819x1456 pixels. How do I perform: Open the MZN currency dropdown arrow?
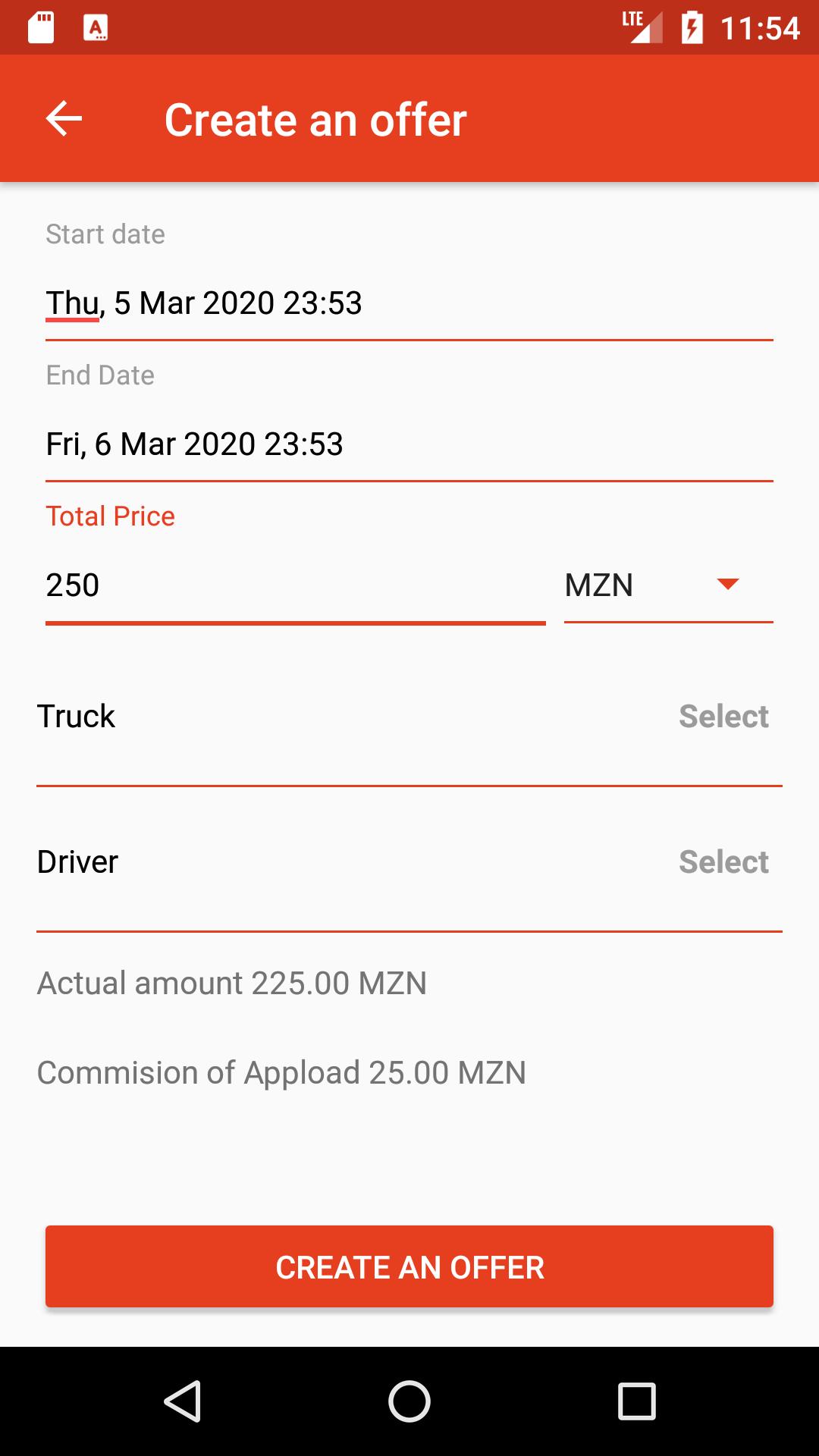[727, 584]
